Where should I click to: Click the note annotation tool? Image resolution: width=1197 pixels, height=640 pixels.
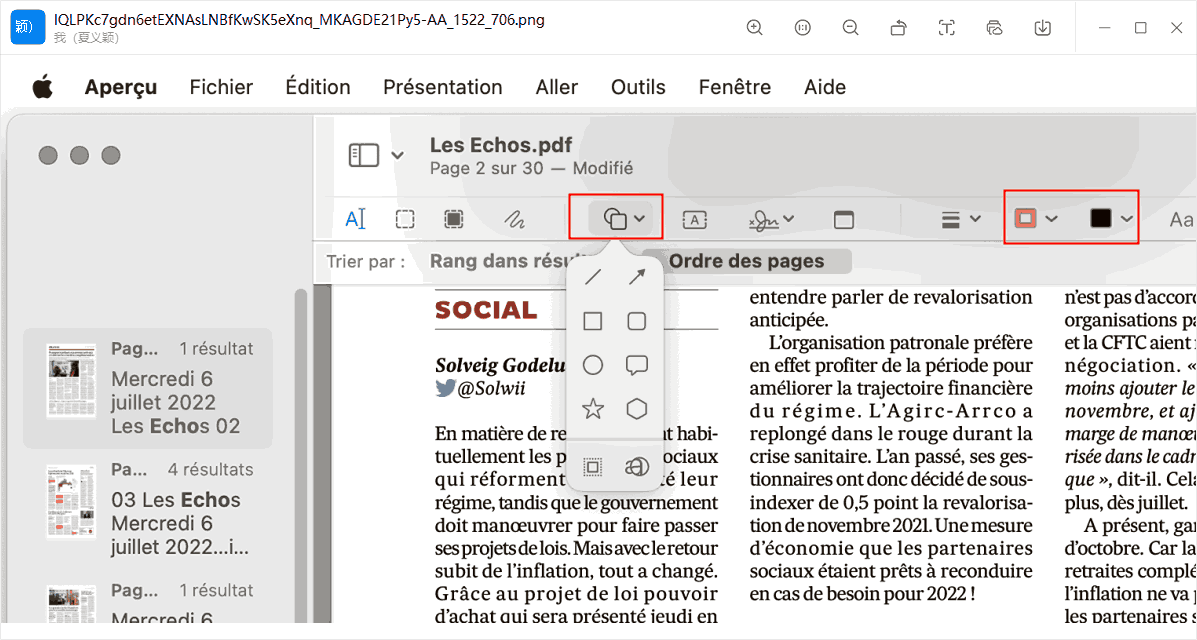point(844,220)
